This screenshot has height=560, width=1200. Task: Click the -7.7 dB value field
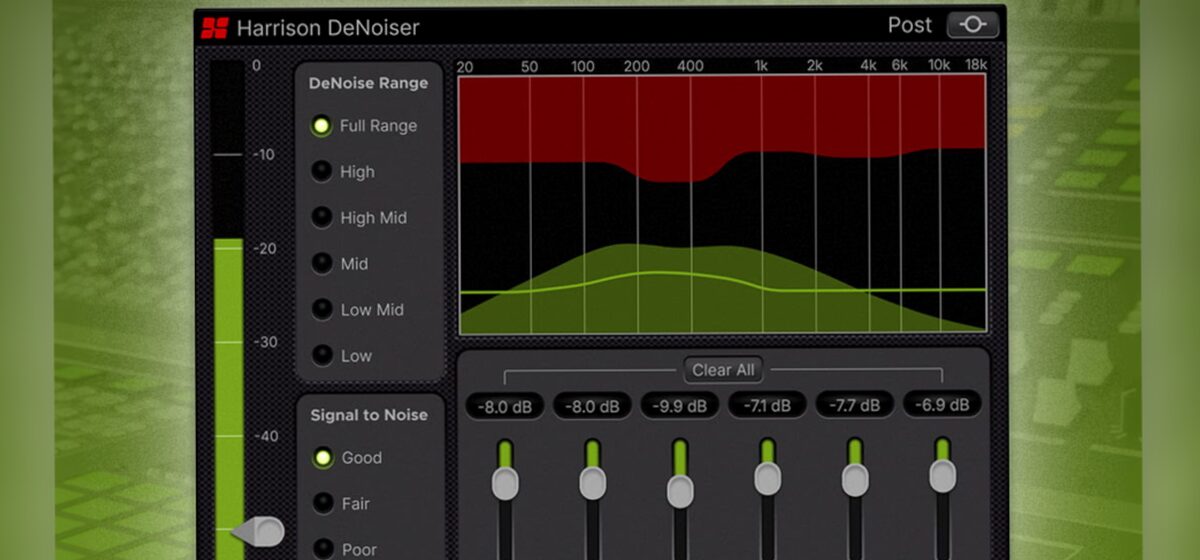click(855, 406)
